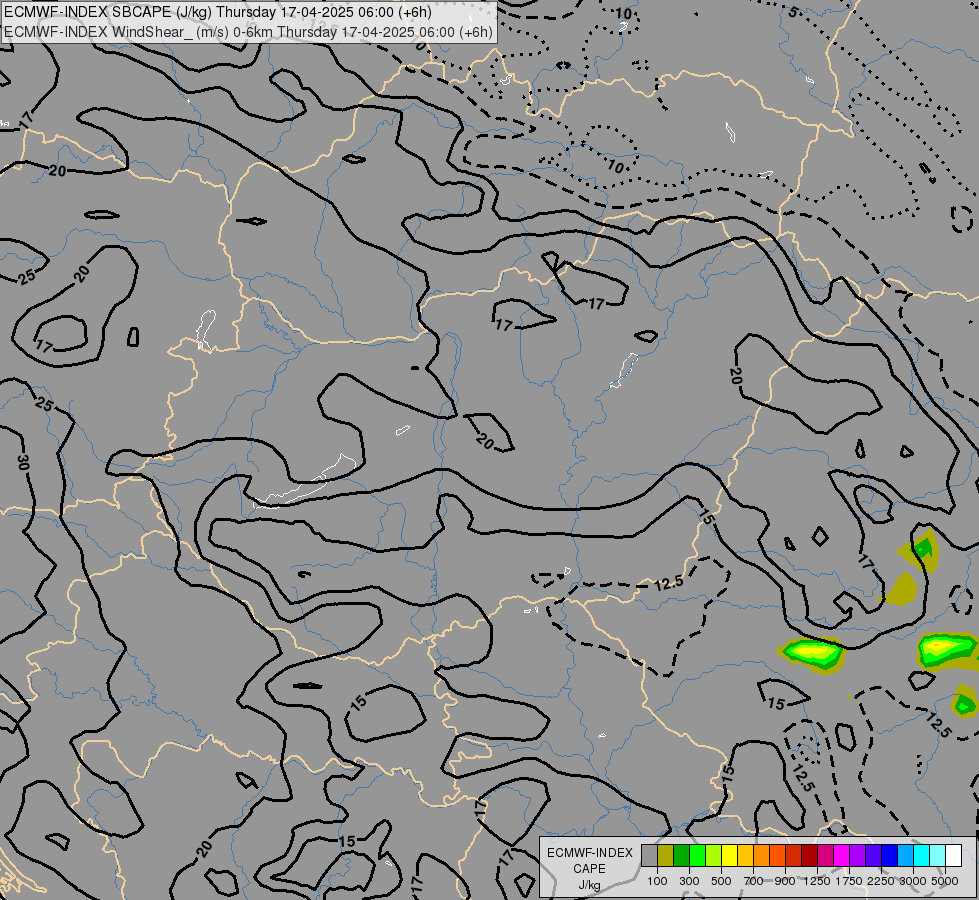Select the olive legend swatch after 100
Image resolution: width=979 pixels, height=900 pixels.
point(666,856)
